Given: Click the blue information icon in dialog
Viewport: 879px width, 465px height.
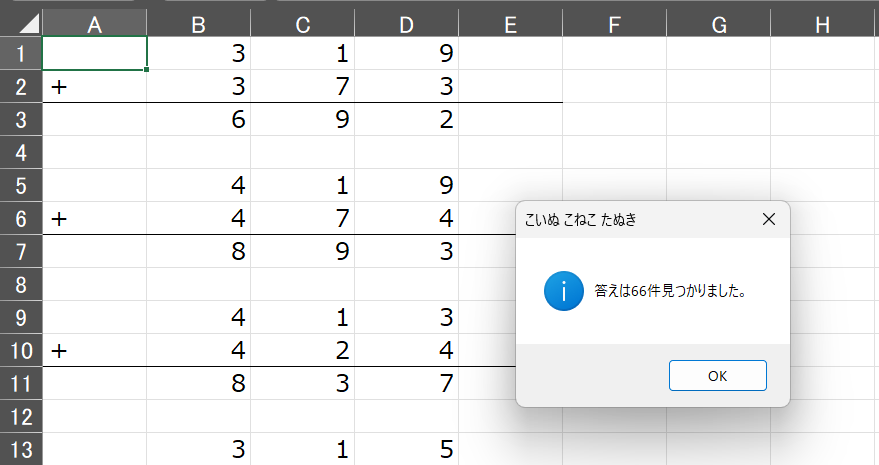Looking at the screenshot, I should point(563,291).
